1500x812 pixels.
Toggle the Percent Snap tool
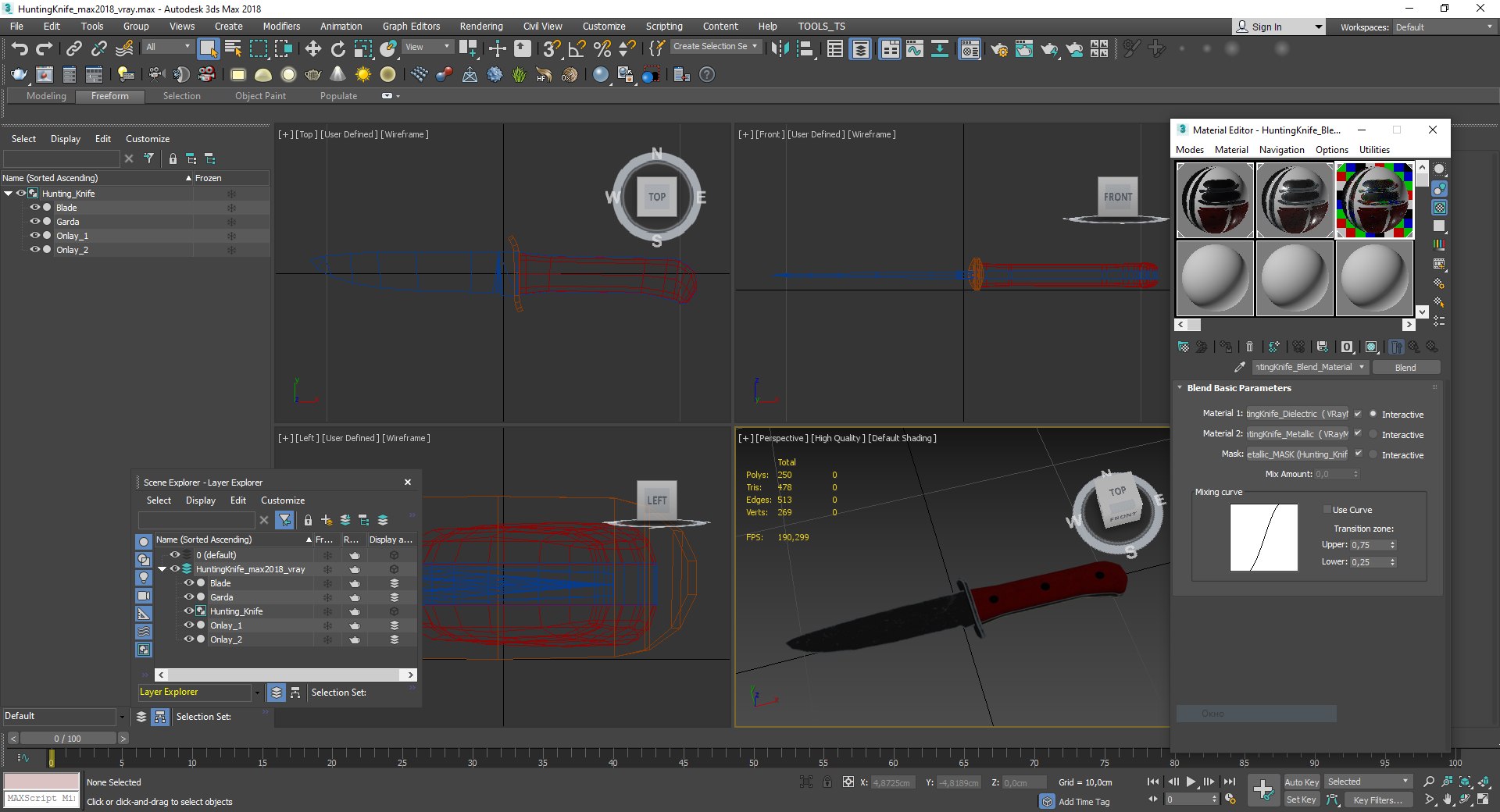point(602,49)
